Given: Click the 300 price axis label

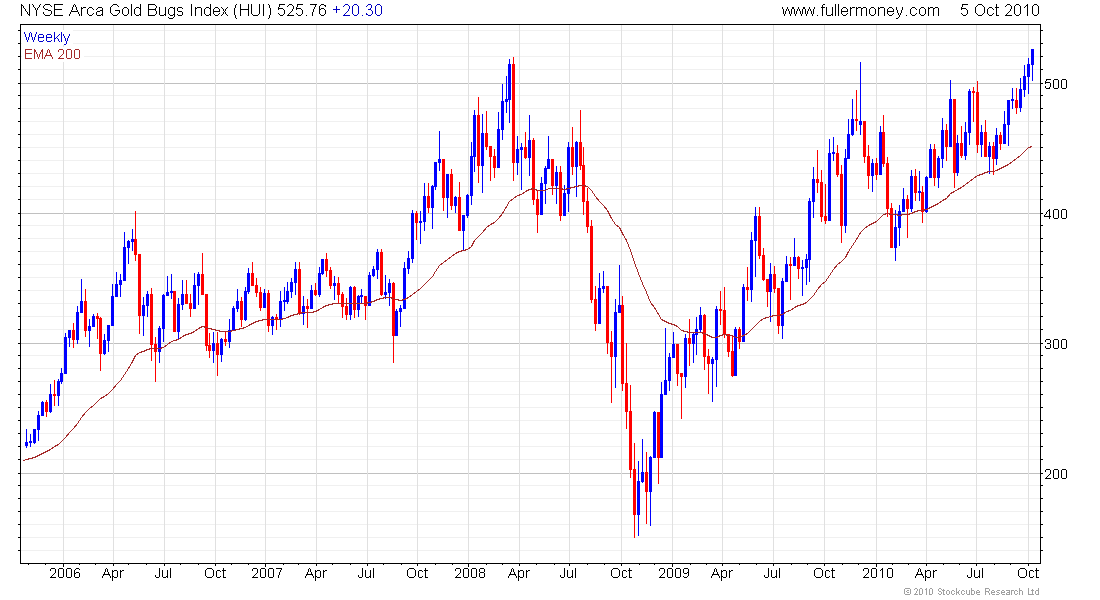Looking at the screenshot, I should click(x=1056, y=344).
